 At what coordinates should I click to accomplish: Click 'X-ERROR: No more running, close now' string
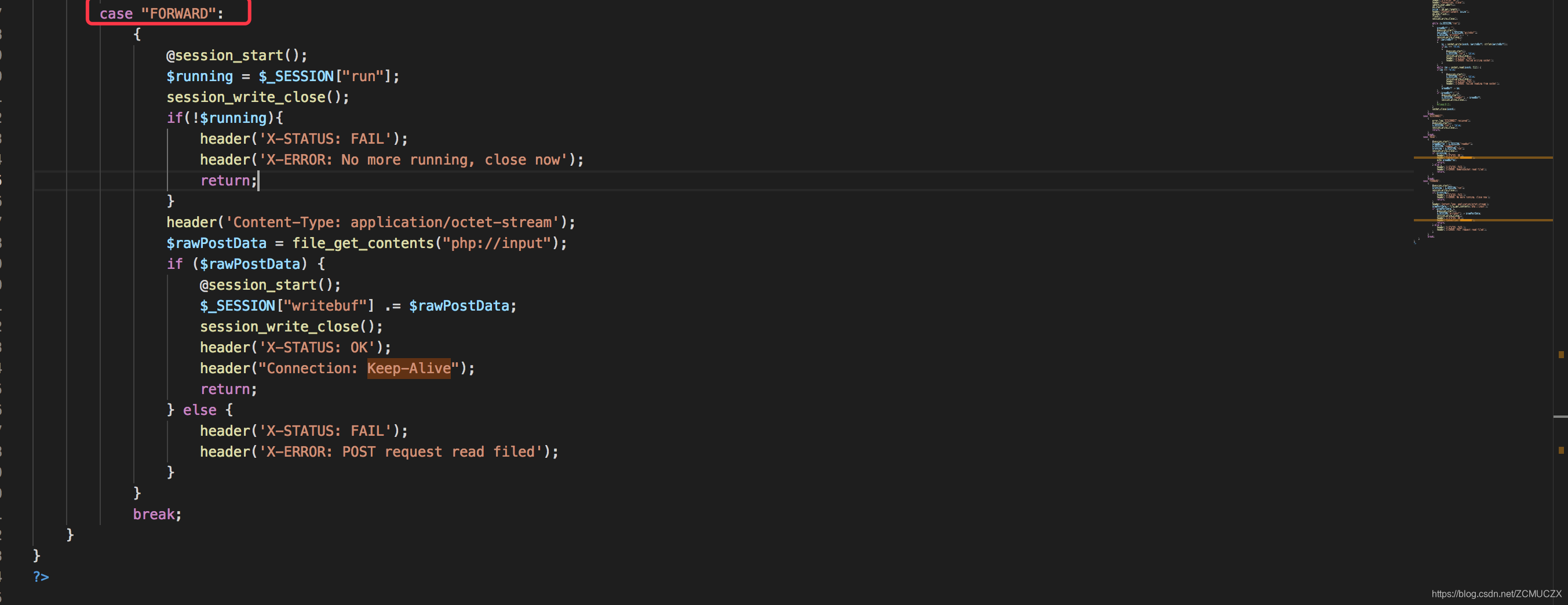[413, 159]
